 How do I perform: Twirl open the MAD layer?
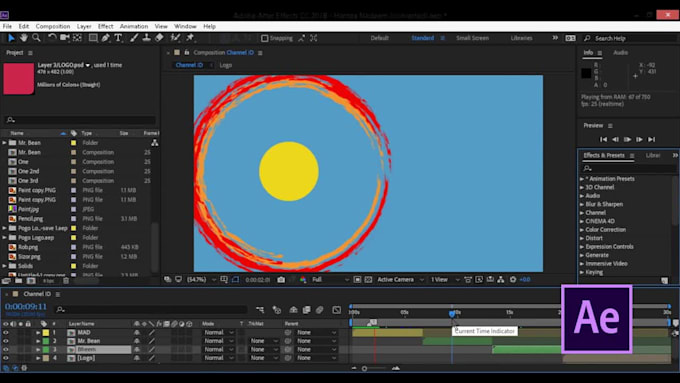(x=38, y=333)
